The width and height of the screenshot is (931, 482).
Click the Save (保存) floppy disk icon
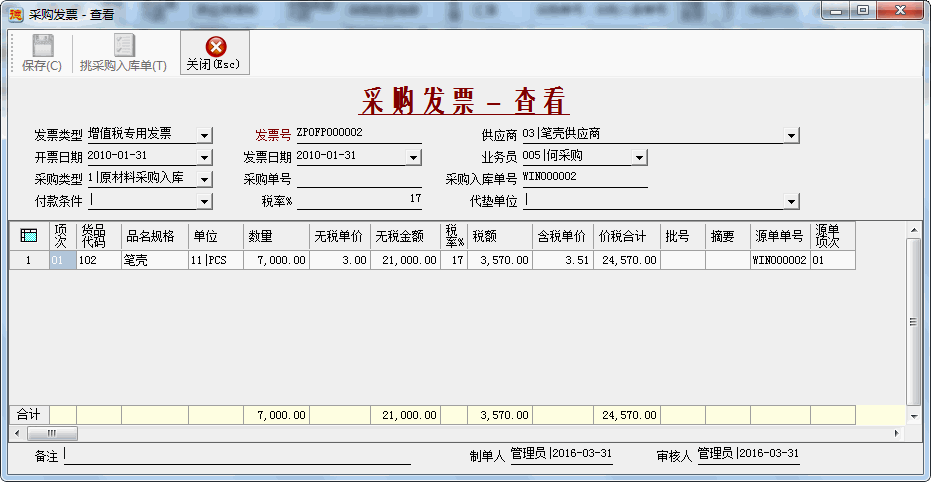tap(43, 45)
